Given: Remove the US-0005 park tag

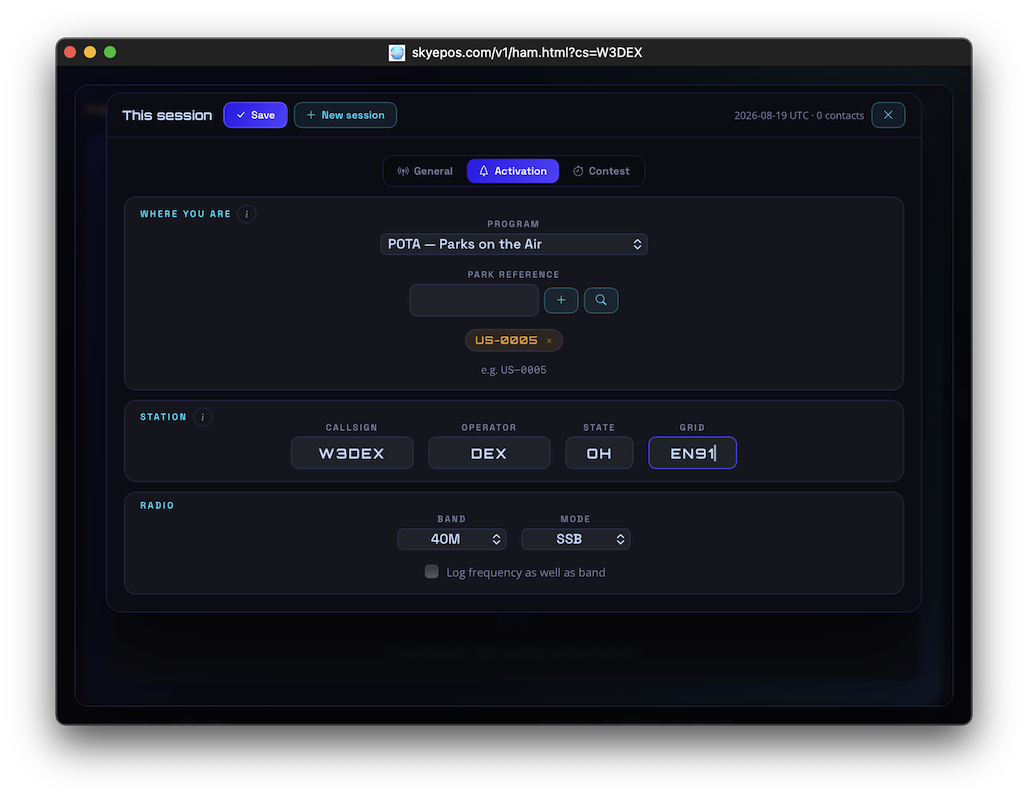Looking at the screenshot, I should (x=549, y=341).
